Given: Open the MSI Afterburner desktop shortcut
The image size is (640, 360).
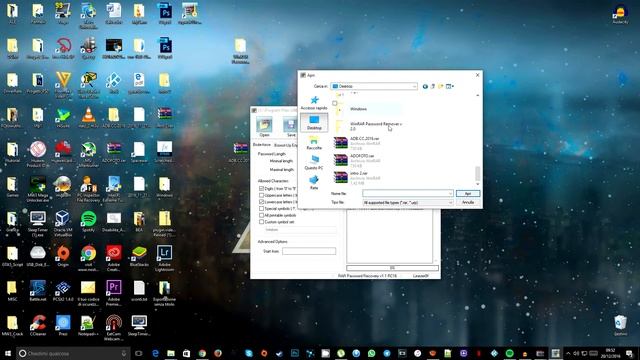Looking at the screenshot, I should tap(88, 154).
